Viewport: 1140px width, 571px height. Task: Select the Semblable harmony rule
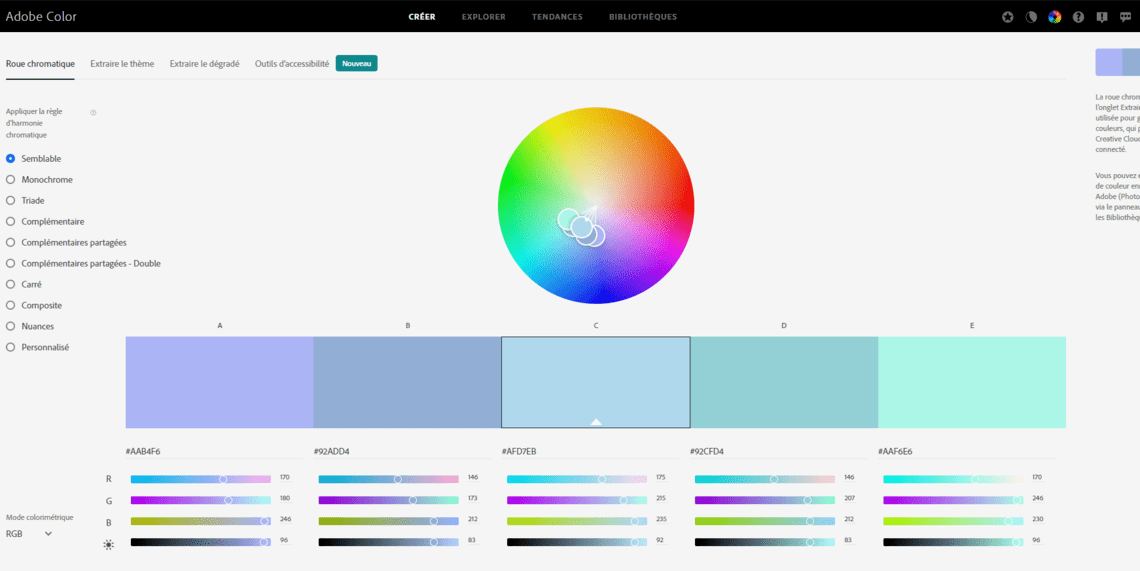click(33, 159)
